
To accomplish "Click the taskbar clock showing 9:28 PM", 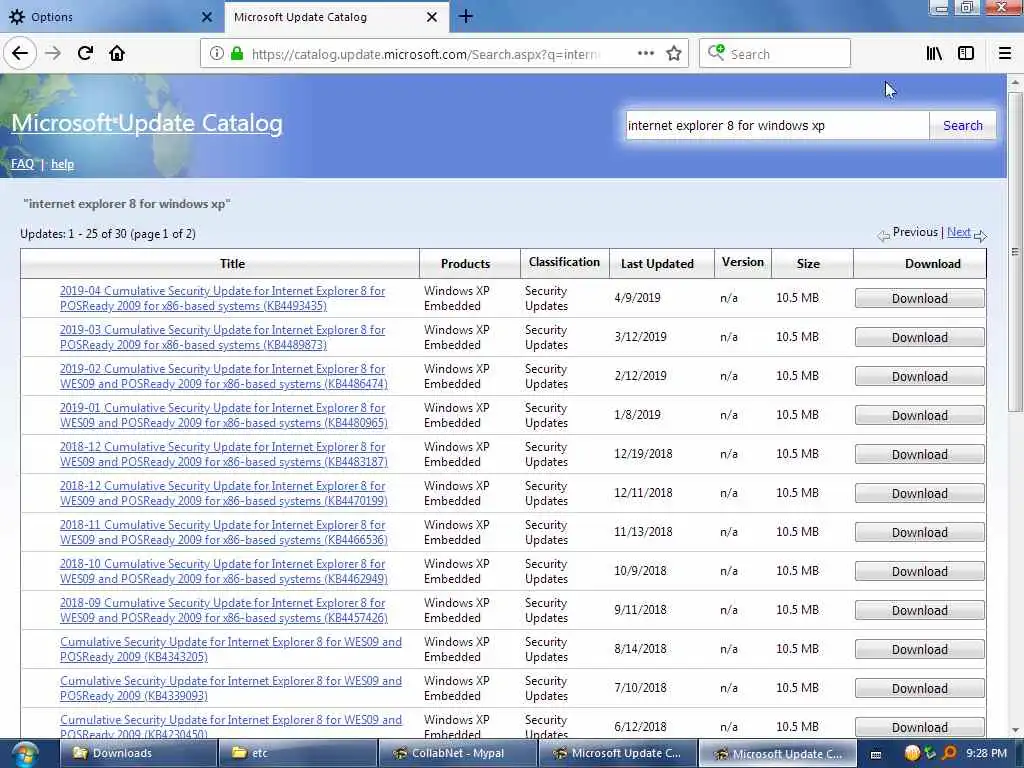I will [986, 753].
